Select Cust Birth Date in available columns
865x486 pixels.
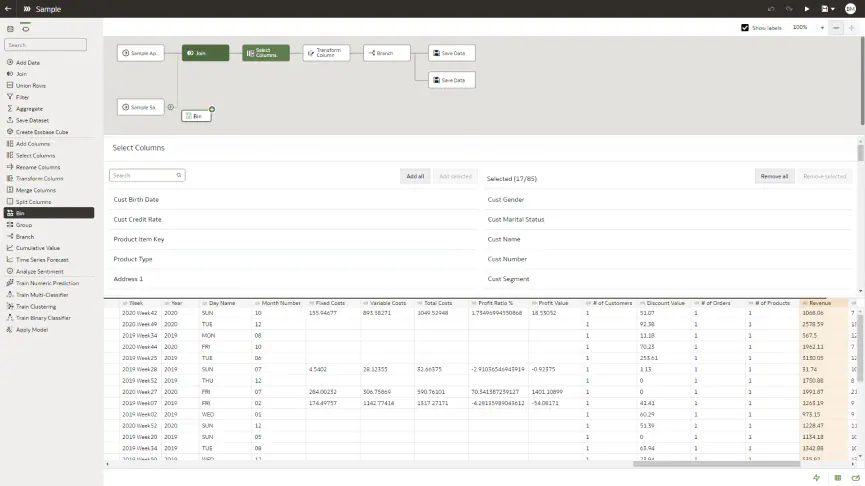click(136, 199)
